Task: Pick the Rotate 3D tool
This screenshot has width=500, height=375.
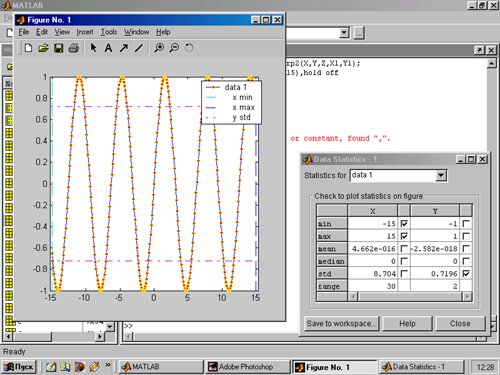Action: tap(189, 48)
